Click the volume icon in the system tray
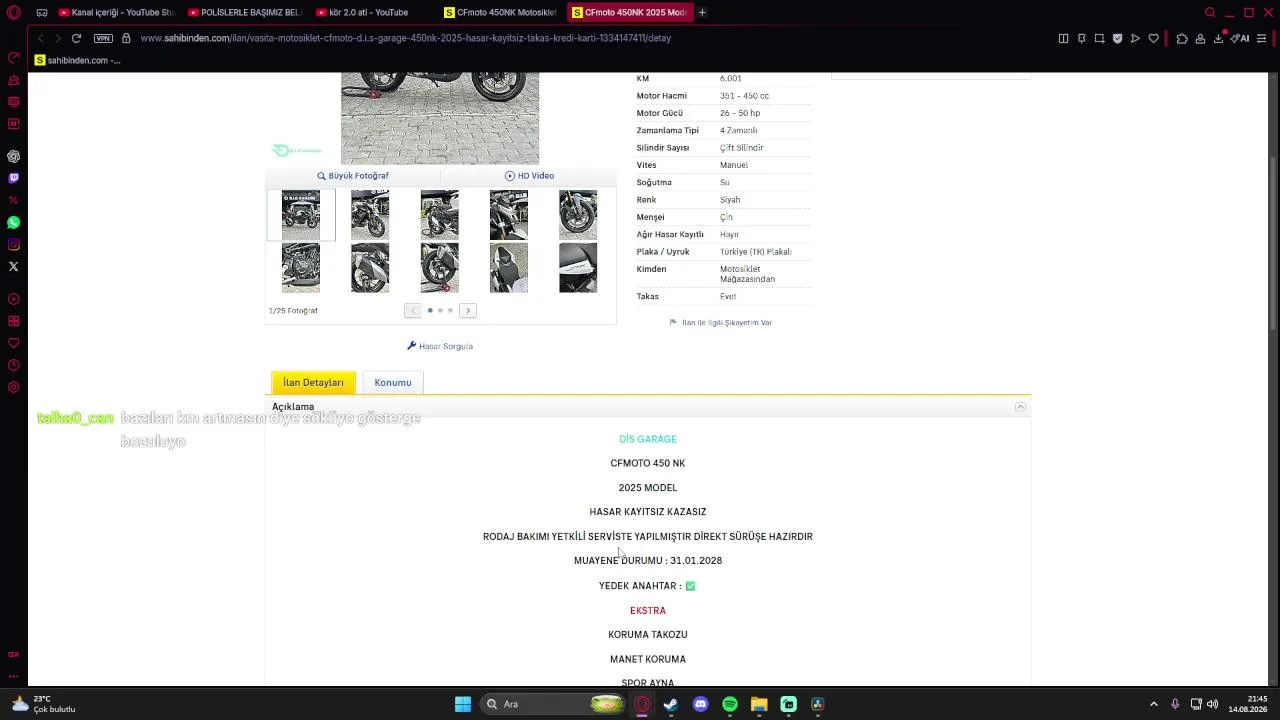 point(1212,704)
